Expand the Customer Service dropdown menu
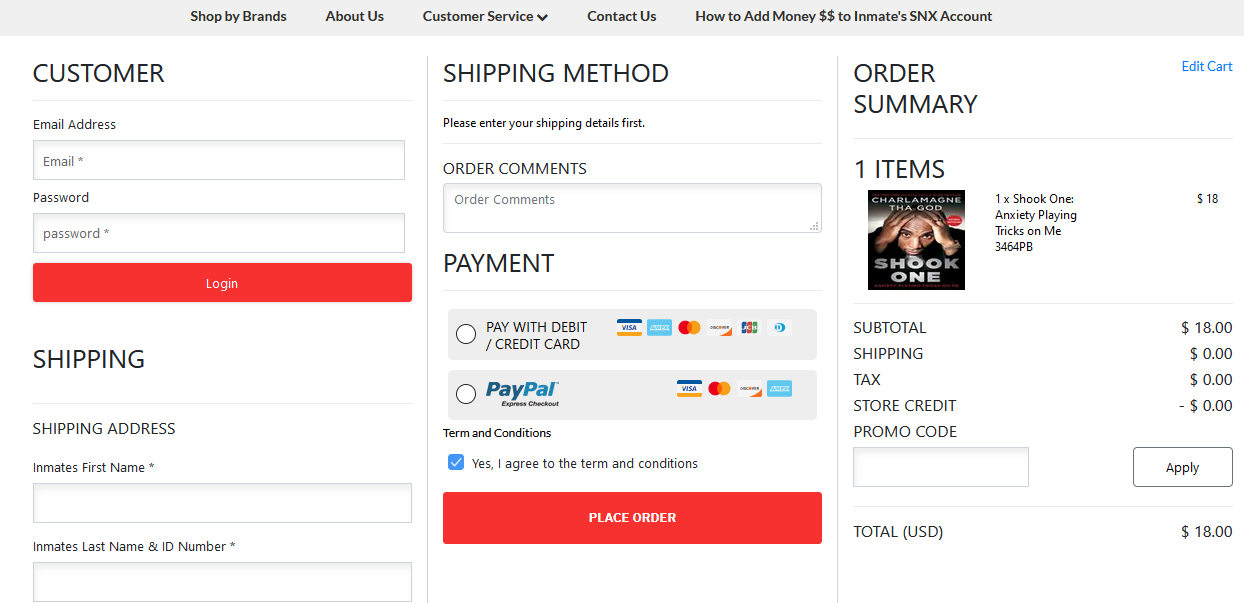1244x603 pixels. (x=485, y=16)
